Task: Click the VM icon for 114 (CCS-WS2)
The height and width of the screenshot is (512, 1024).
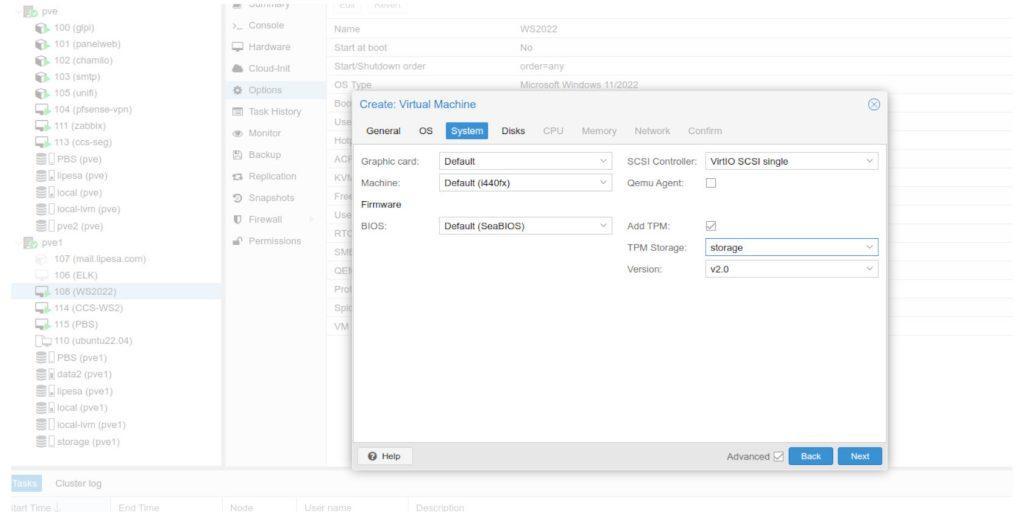Action: [42, 308]
